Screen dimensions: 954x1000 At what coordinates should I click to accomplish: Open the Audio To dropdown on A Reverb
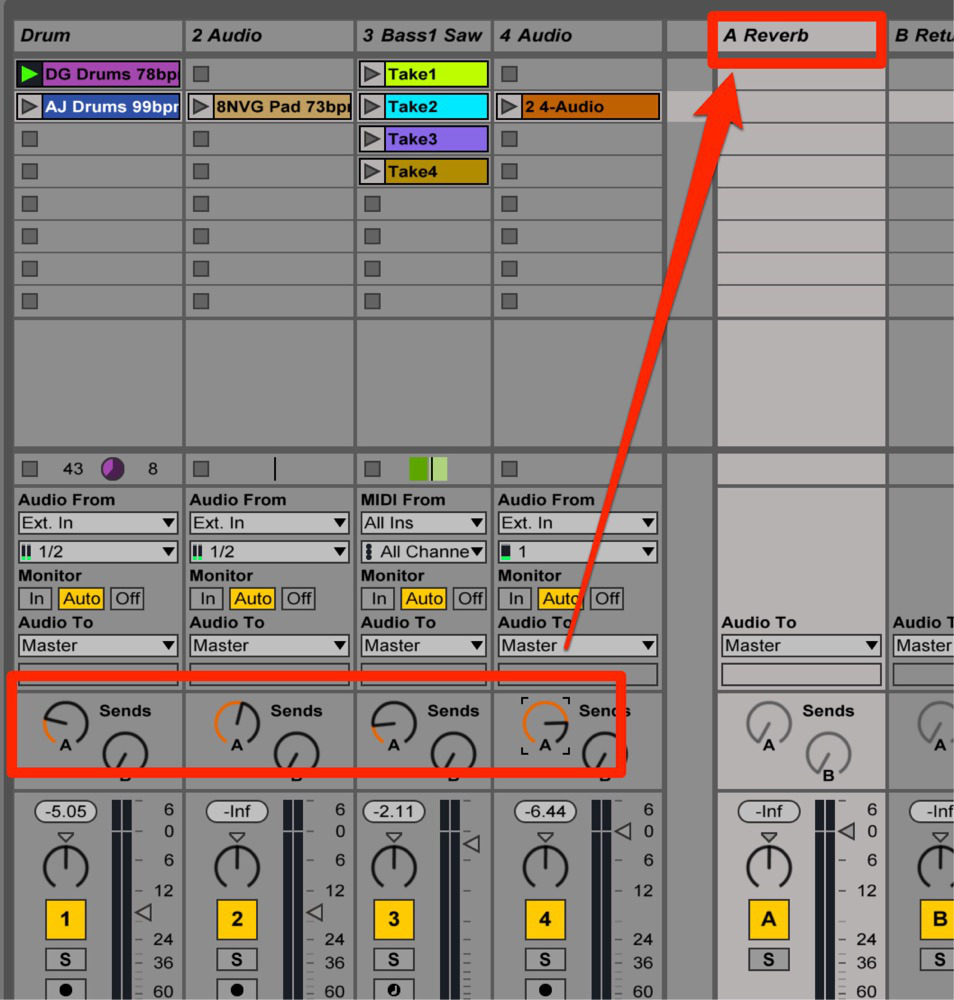coord(799,645)
